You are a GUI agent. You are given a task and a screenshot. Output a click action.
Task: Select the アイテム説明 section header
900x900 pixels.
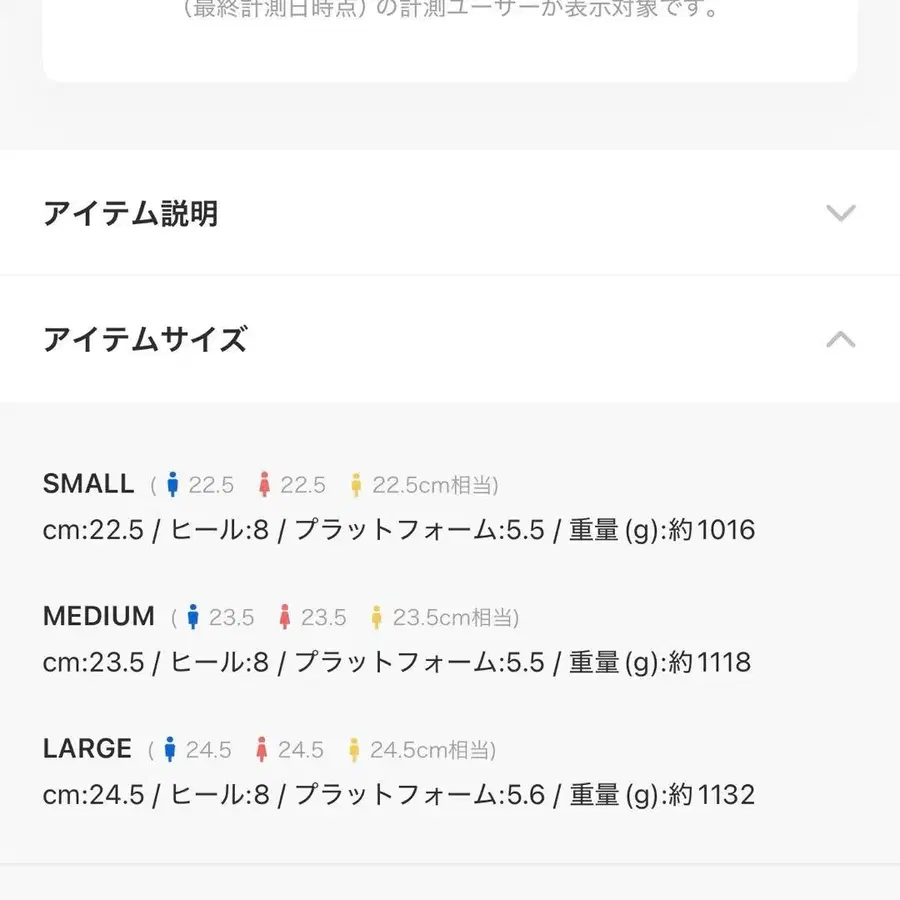[131, 213]
